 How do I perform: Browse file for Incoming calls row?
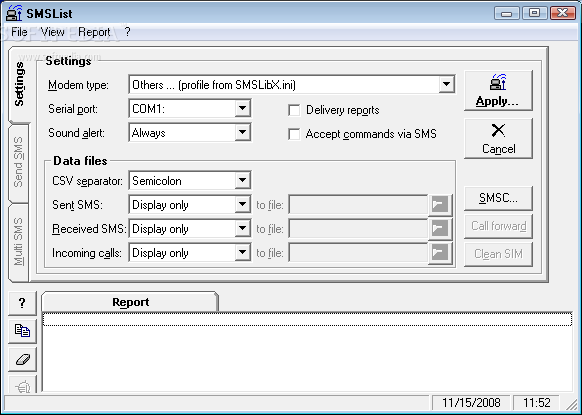(440, 253)
